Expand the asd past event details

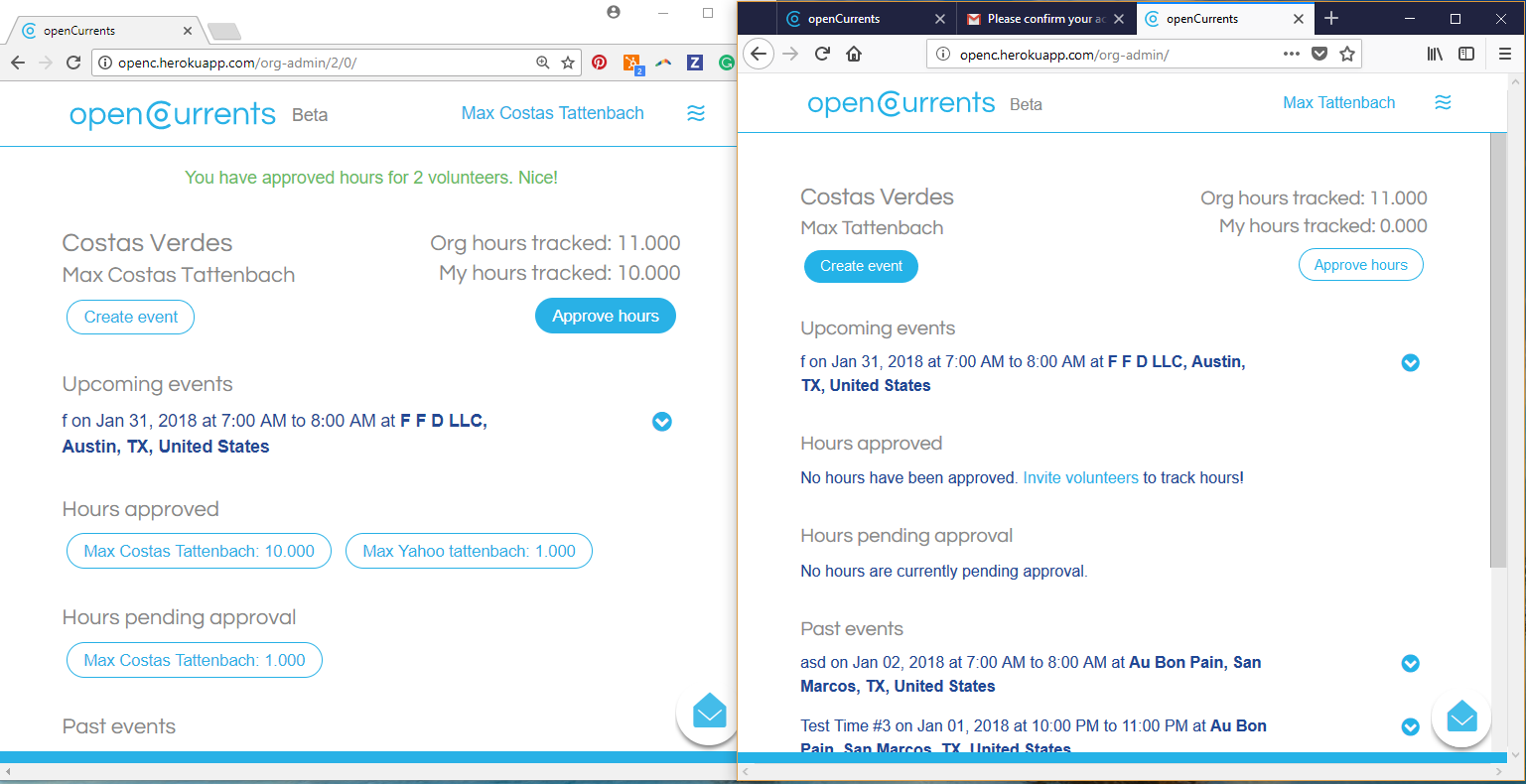tap(1410, 664)
